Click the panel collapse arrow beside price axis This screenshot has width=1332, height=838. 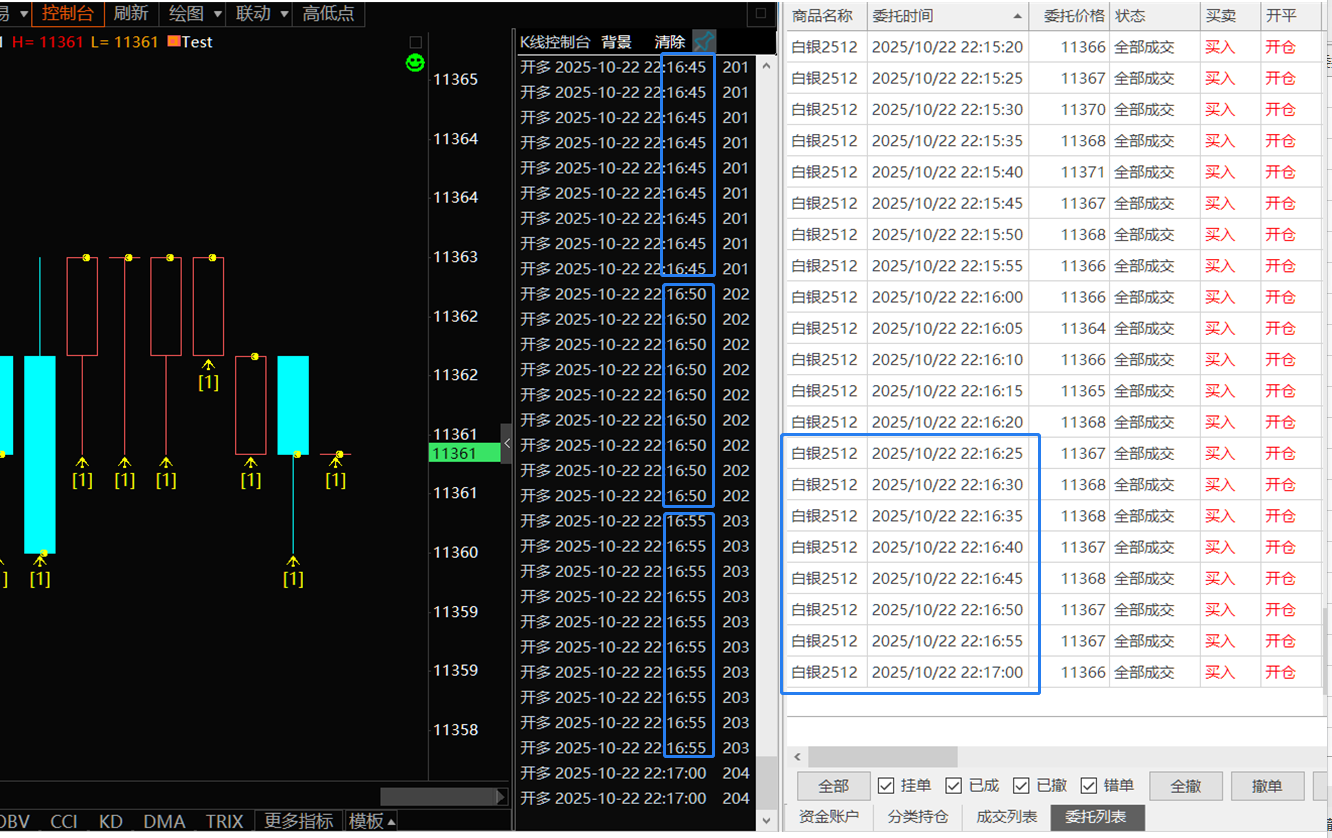[506, 443]
